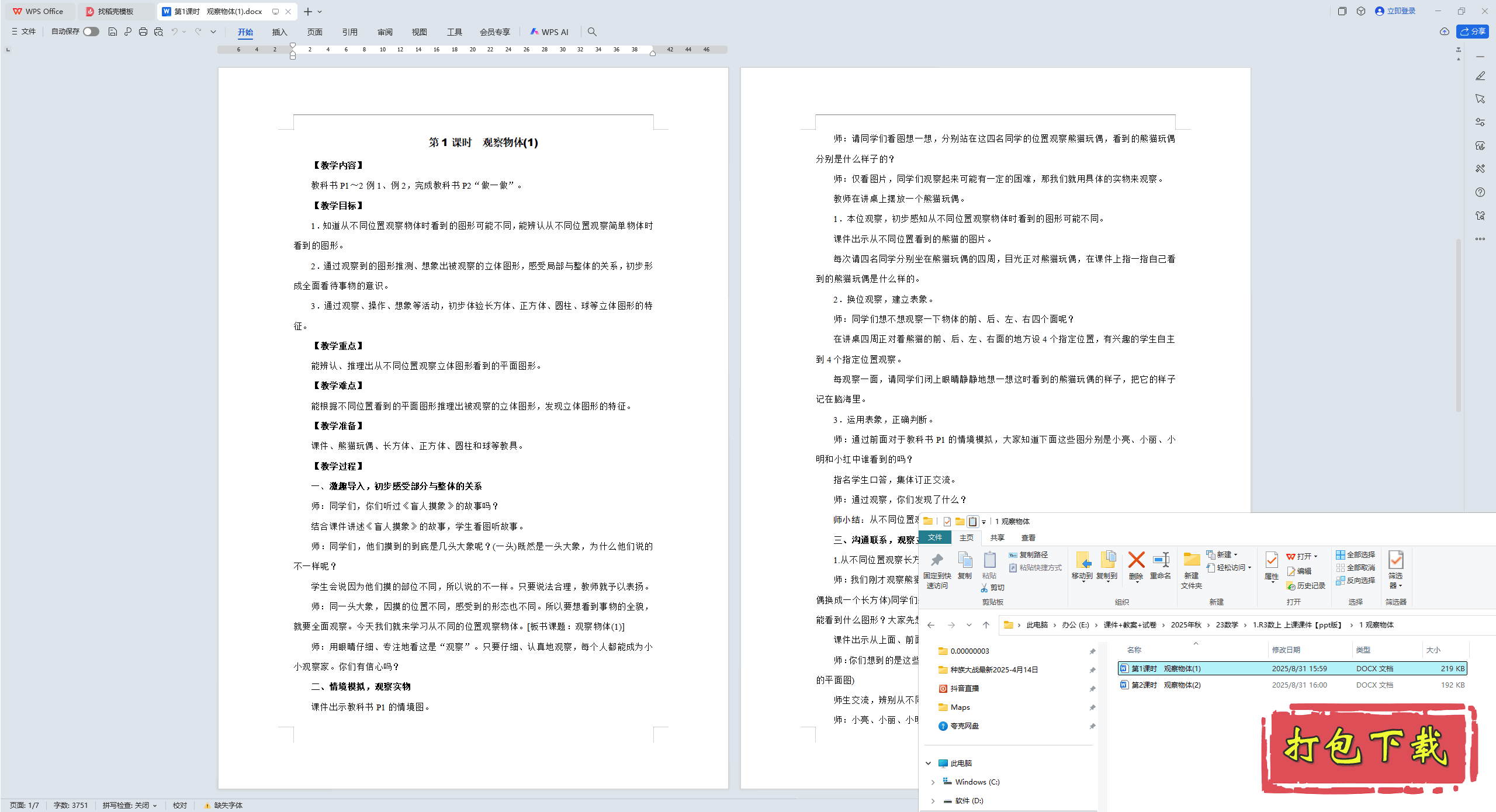Viewport: 1496px width, 812px height.
Task: Open the 打开 dropdown in Explorer ribbon
Action: (x=1315, y=556)
